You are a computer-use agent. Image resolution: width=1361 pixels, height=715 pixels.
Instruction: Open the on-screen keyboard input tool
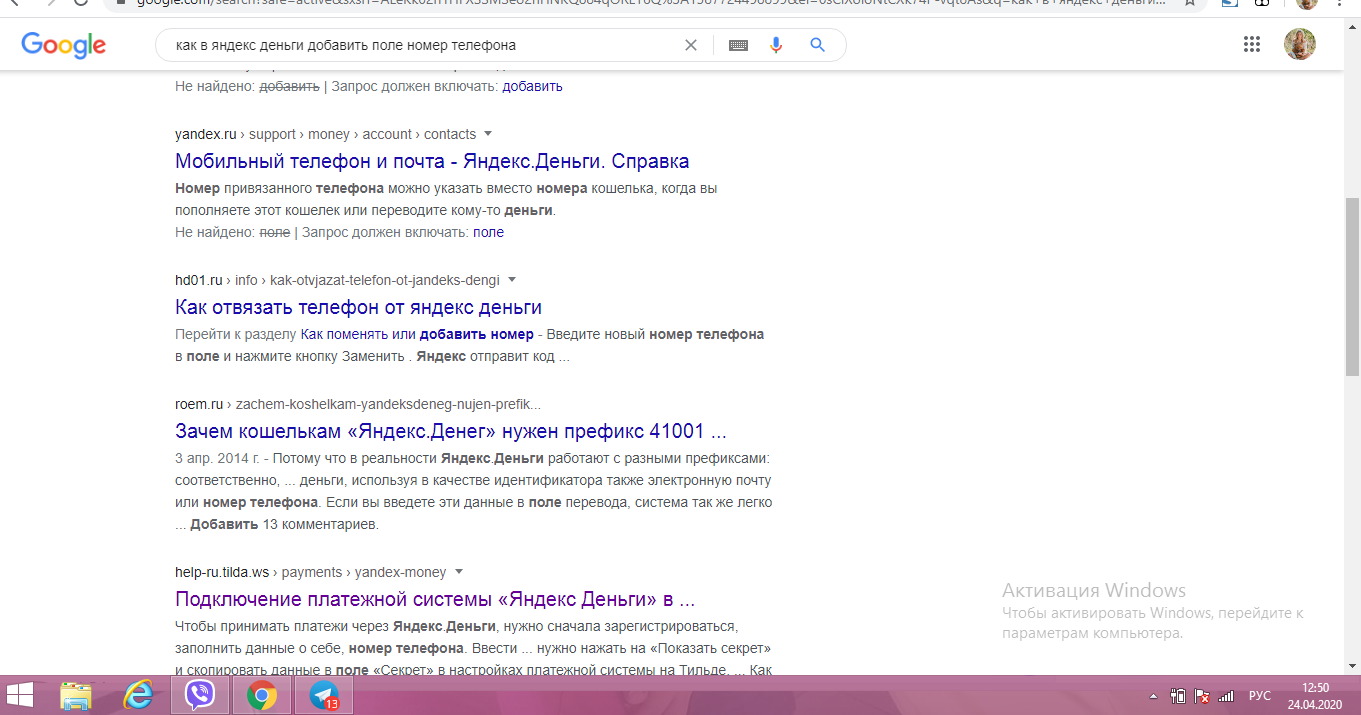coord(738,45)
